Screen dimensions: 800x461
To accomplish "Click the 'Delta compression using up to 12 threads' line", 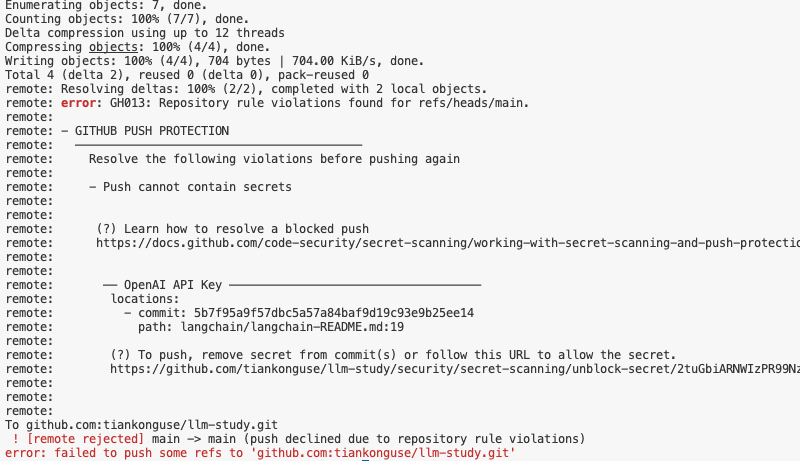I will [x=145, y=33].
